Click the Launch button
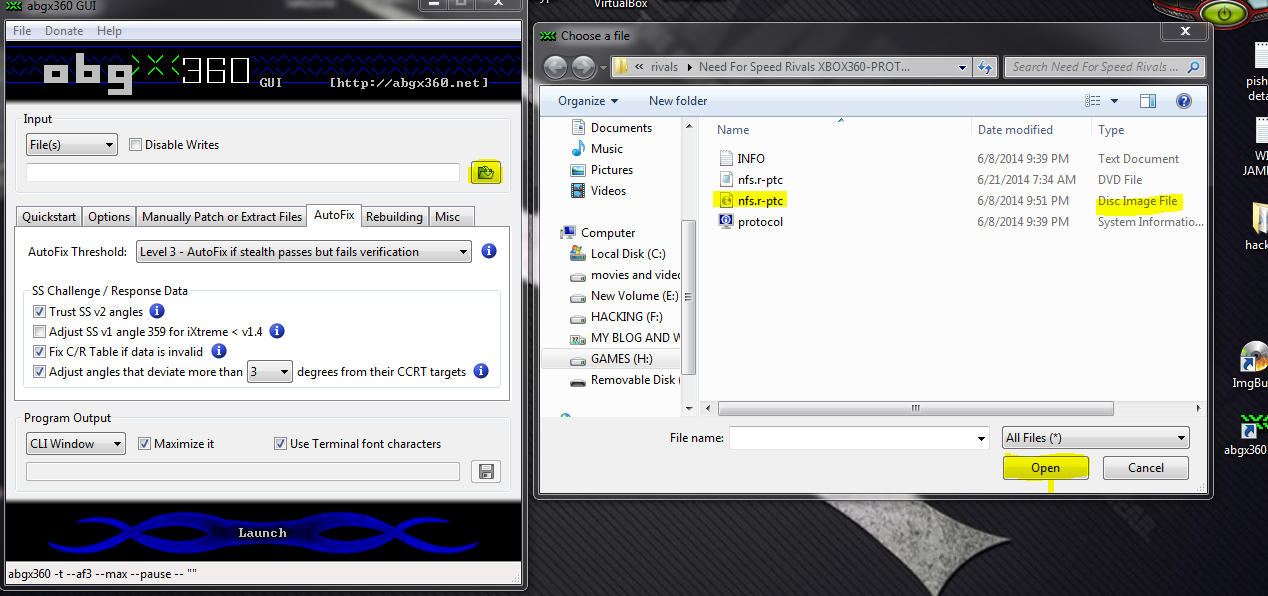Image resolution: width=1268 pixels, height=596 pixels. click(263, 533)
